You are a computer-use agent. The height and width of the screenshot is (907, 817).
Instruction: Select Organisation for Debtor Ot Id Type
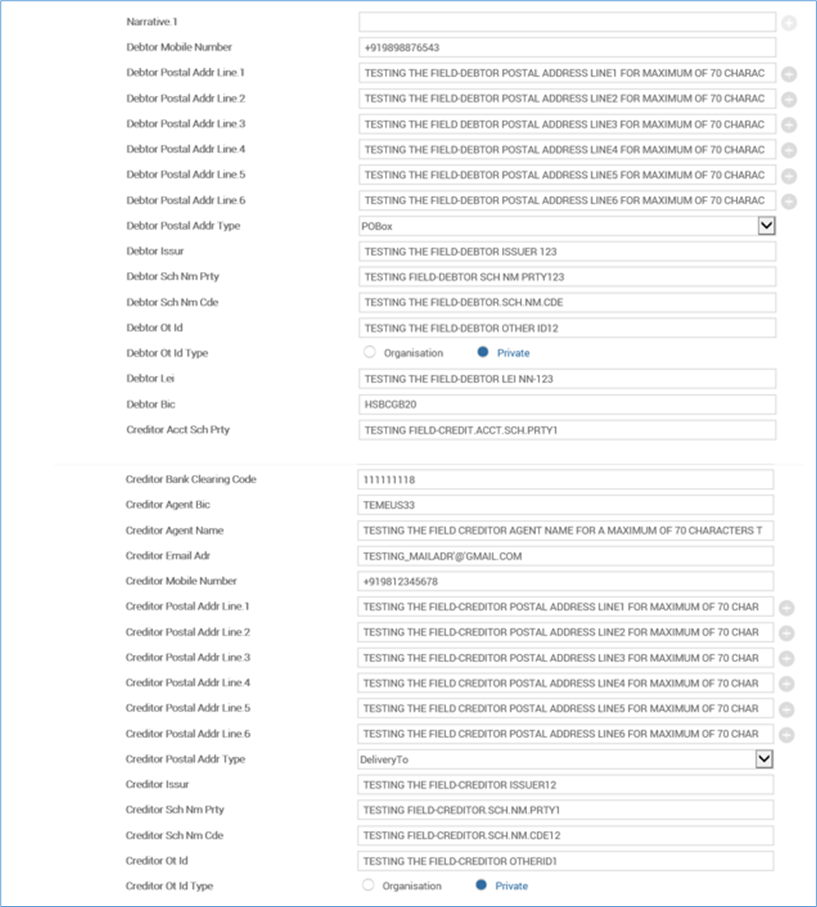370,352
